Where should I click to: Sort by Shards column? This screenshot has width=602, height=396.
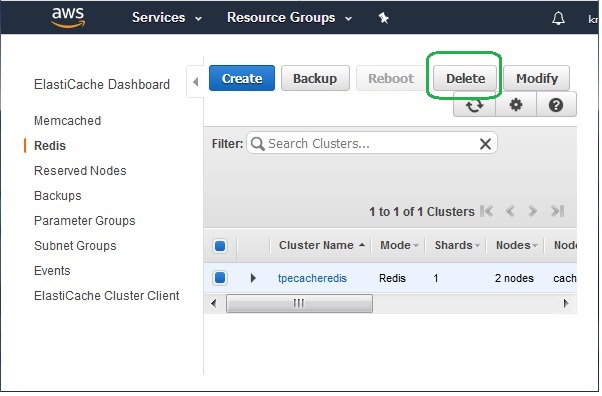coord(457,245)
